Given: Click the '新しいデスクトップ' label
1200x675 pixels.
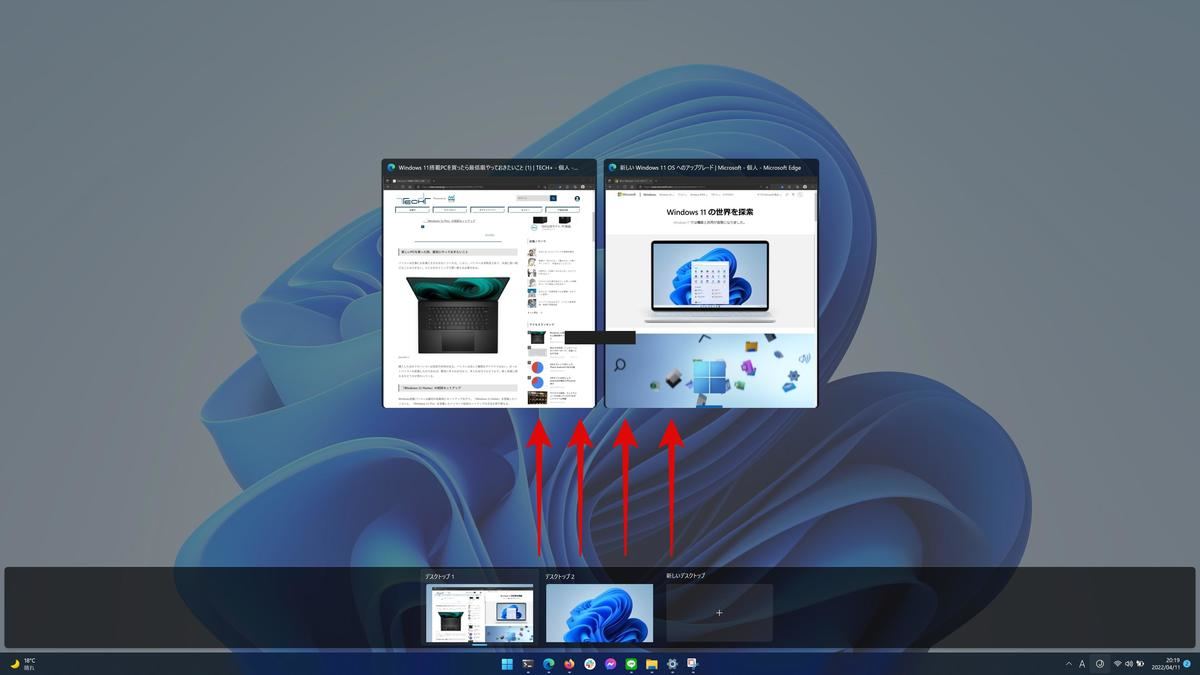Looking at the screenshot, I should coord(686,576).
